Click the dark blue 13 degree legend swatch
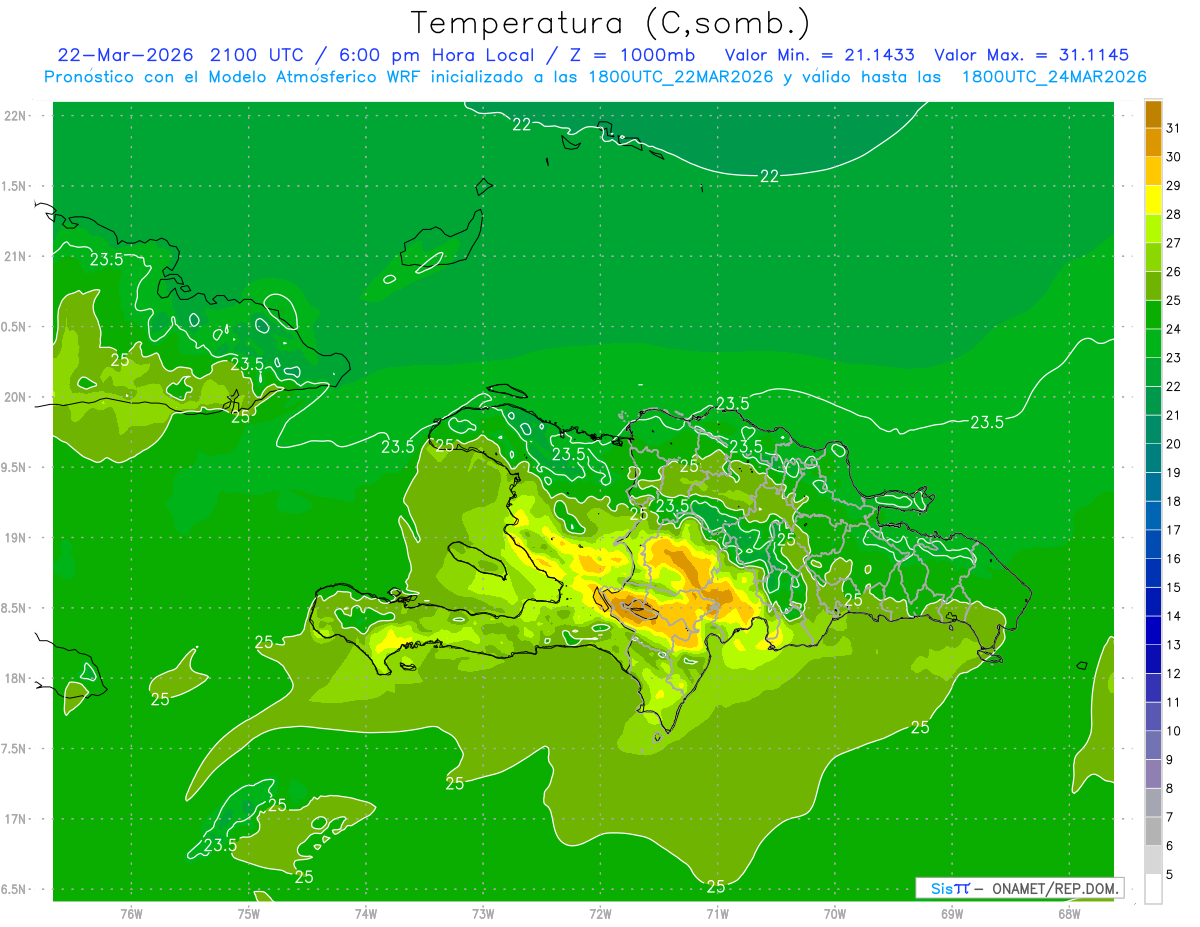This screenshot has height=927, width=1200. click(1153, 630)
